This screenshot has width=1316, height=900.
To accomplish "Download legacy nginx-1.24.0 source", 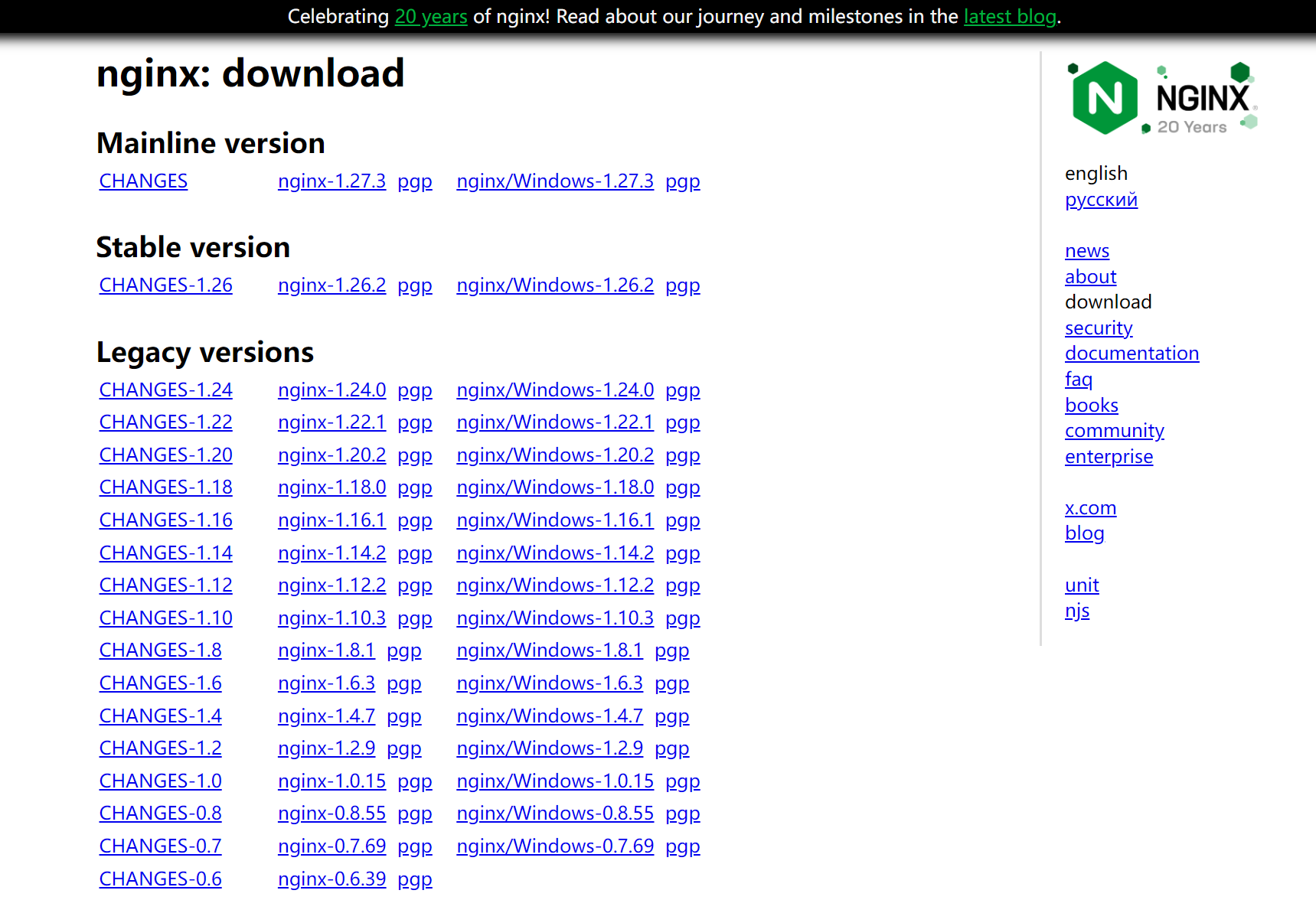I will [331, 390].
